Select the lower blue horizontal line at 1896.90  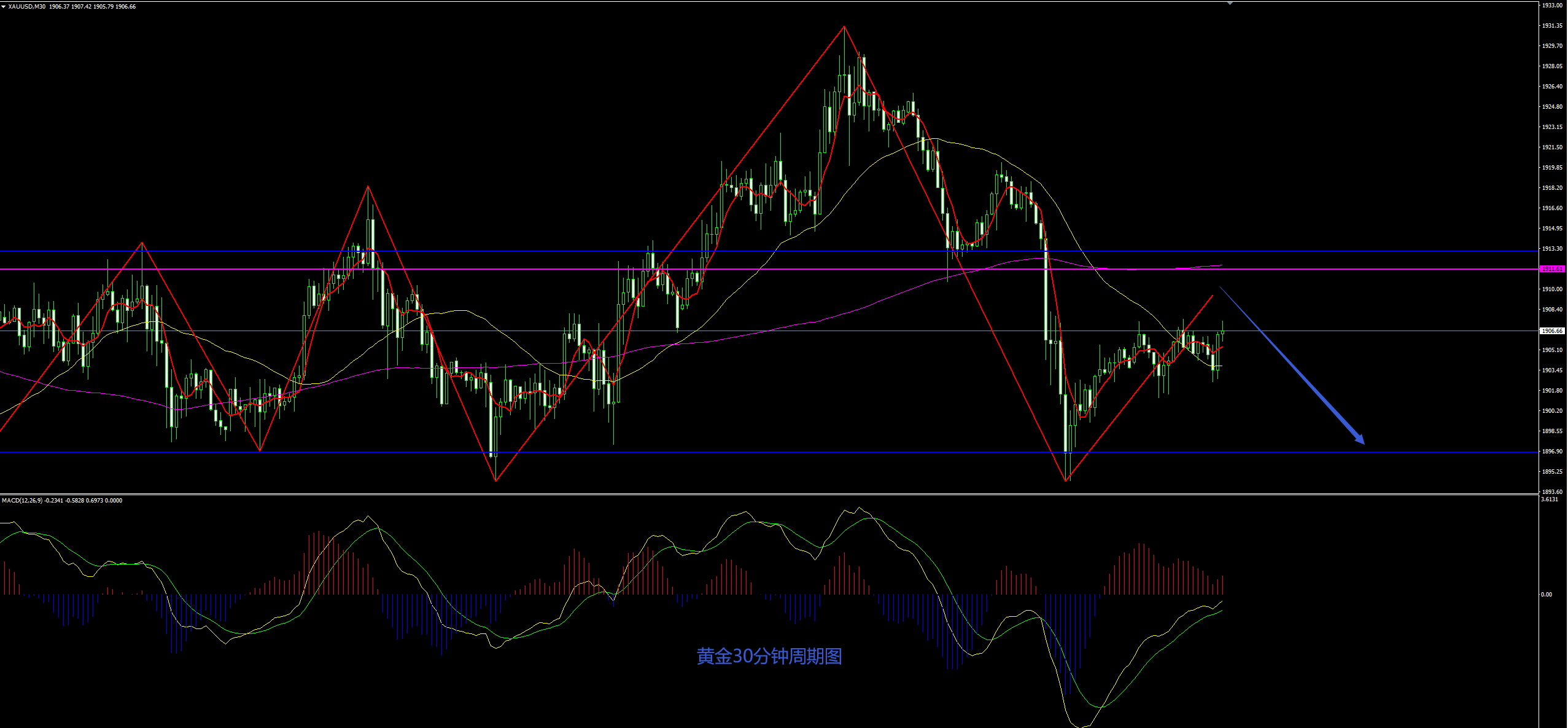(769, 452)
